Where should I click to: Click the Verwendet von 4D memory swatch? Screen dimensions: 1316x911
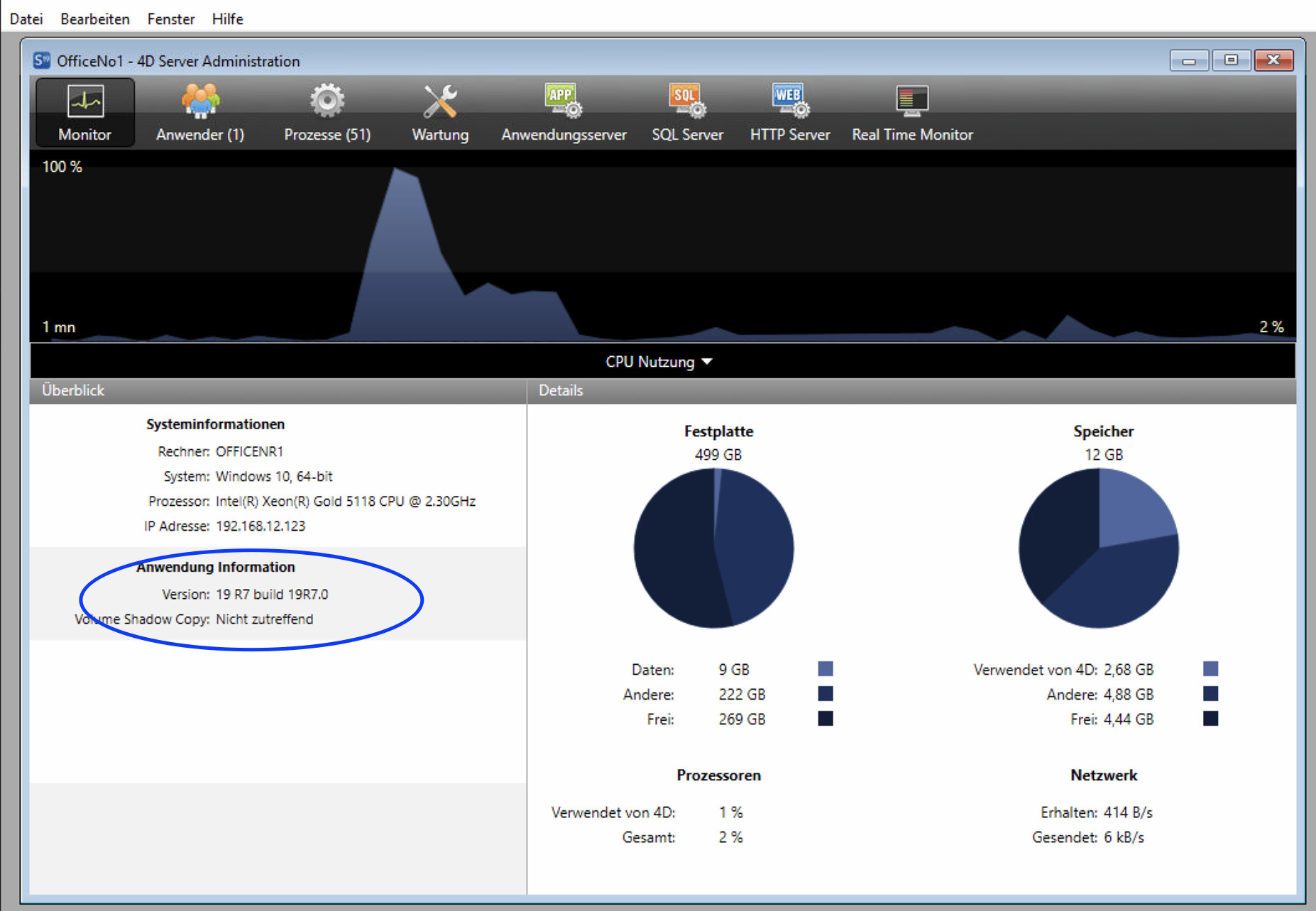pos(1211,668)
